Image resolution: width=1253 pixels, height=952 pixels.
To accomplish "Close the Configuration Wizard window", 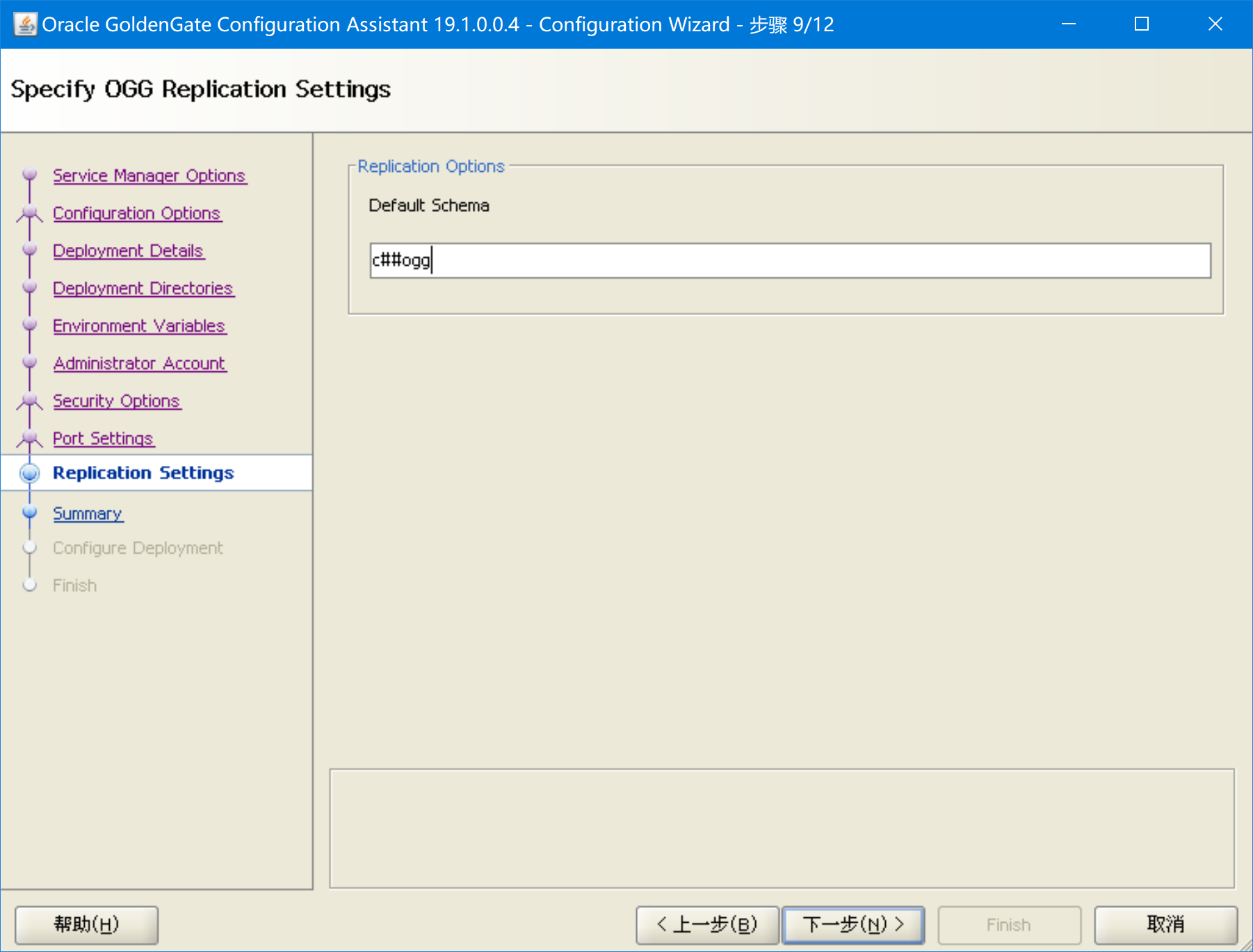I will [1215, 24].
